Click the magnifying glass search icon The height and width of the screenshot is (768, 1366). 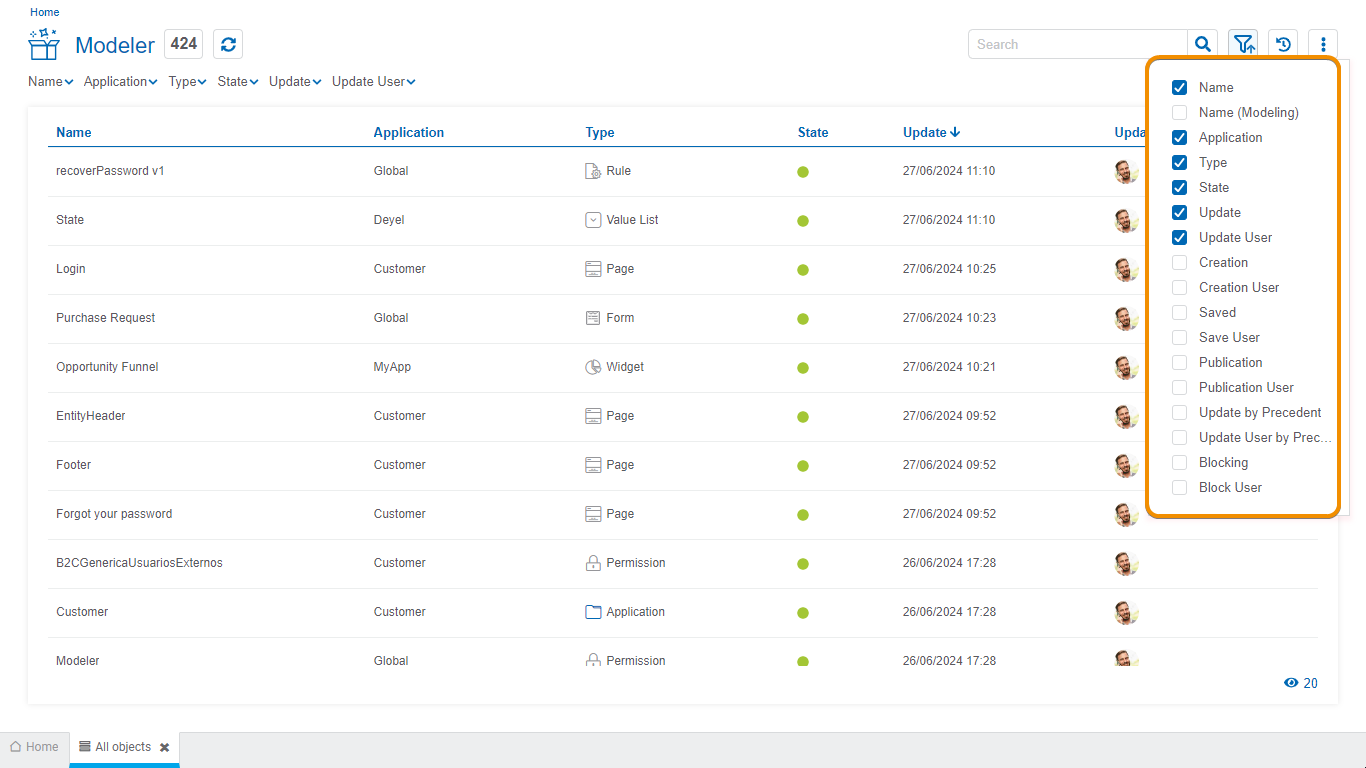[1203, 44]
